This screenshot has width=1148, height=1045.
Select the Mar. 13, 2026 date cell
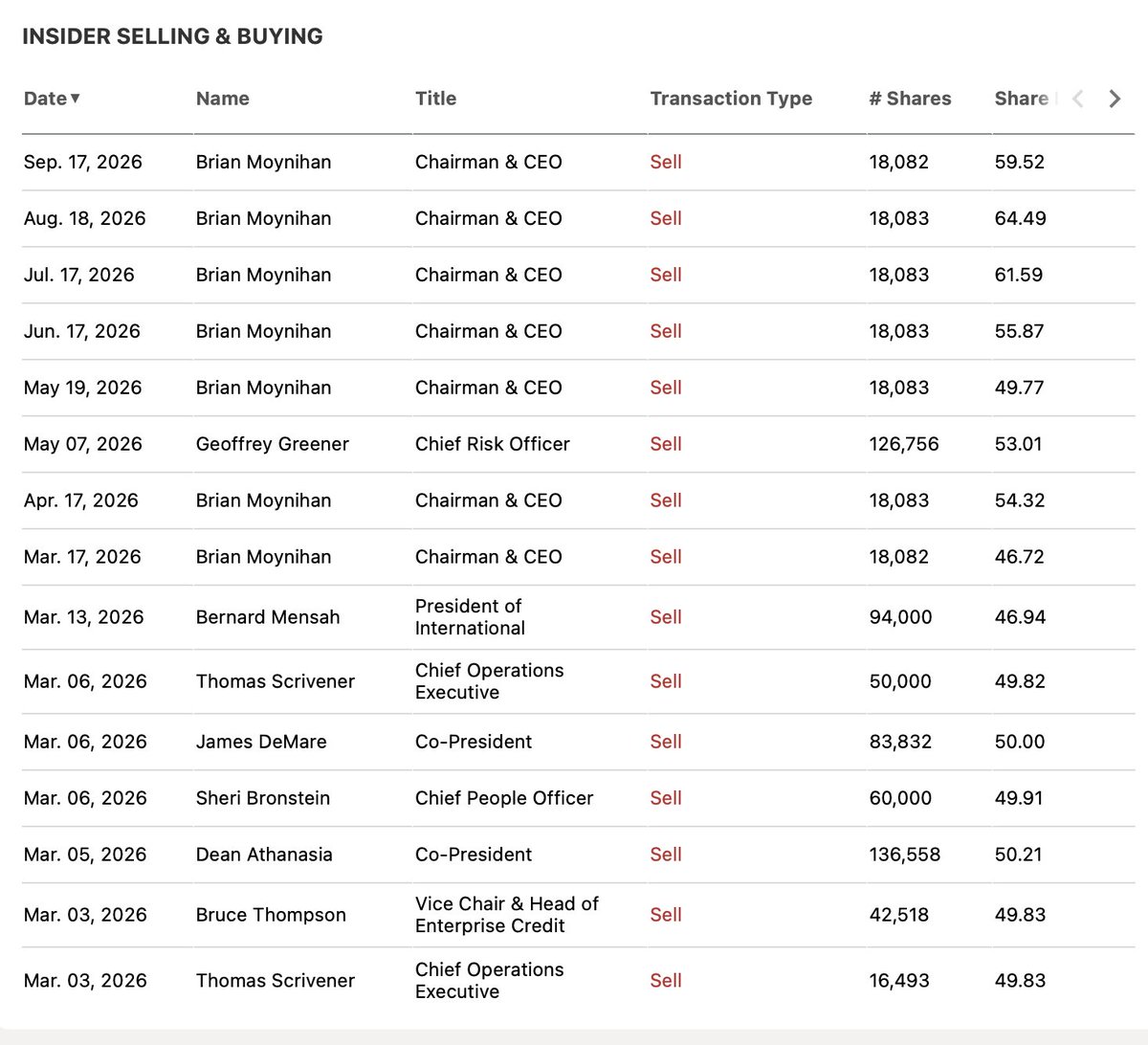click(x=83, y=617)
